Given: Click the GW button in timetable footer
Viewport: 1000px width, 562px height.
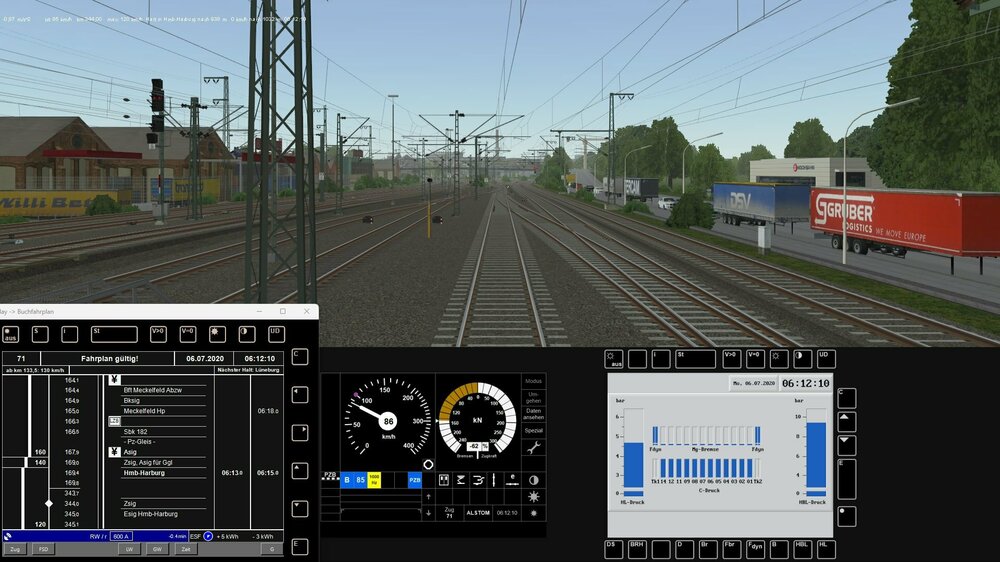Looking at the screenshot, I should 158,549.
